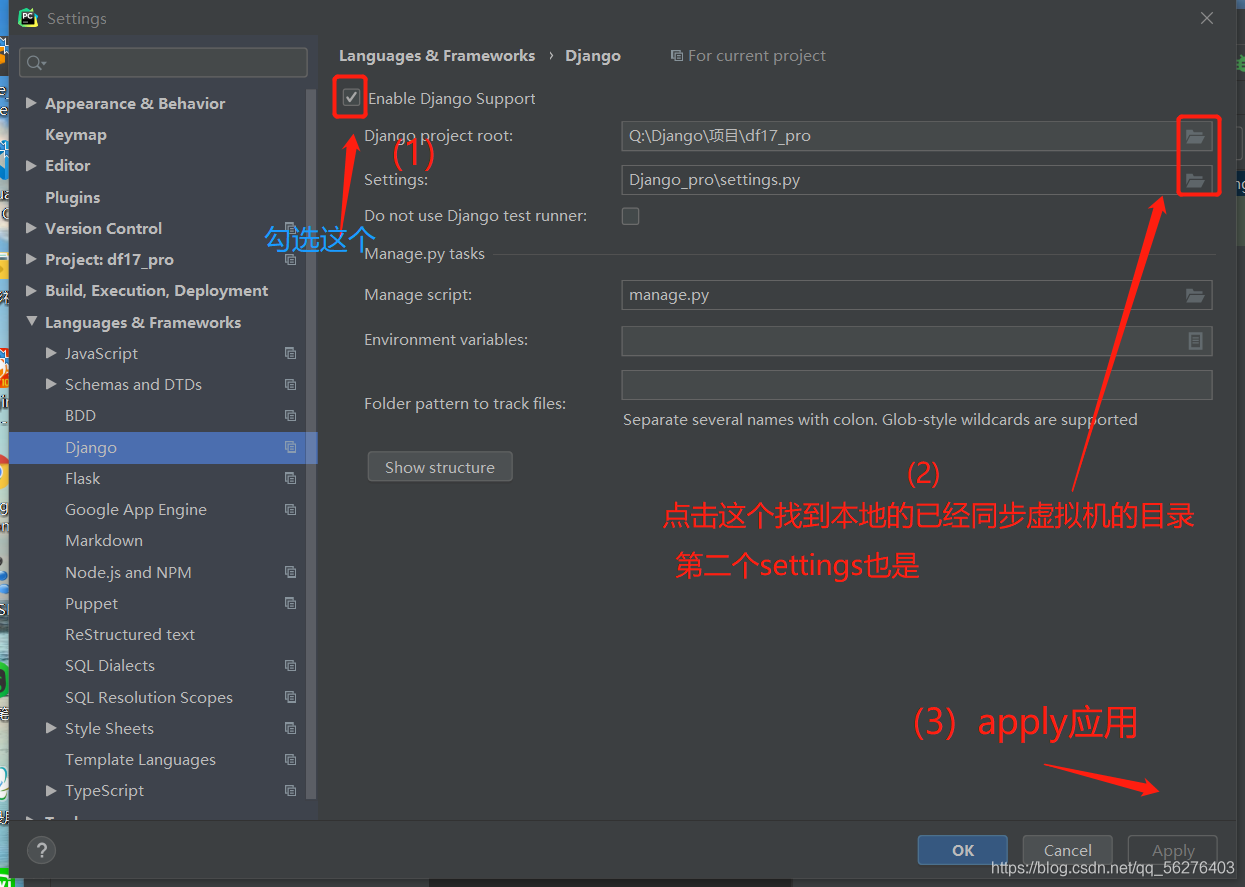Click the OK button
Image resolution: width=1245 pixels, height=887 pixels.
[963, 850]
